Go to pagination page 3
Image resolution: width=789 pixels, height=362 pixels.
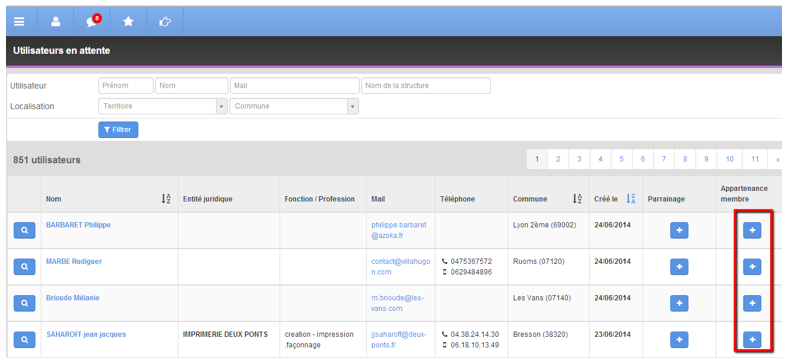click(579, 159)
